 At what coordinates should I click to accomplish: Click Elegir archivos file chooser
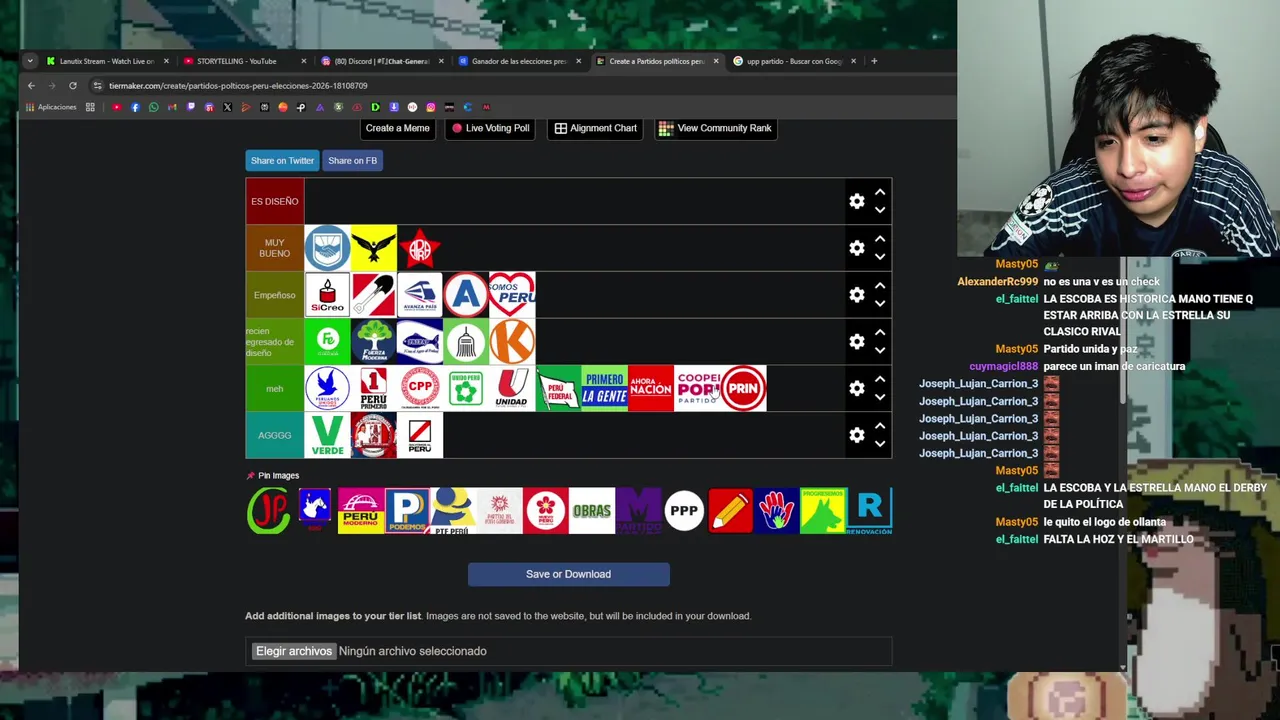point(293,651)
